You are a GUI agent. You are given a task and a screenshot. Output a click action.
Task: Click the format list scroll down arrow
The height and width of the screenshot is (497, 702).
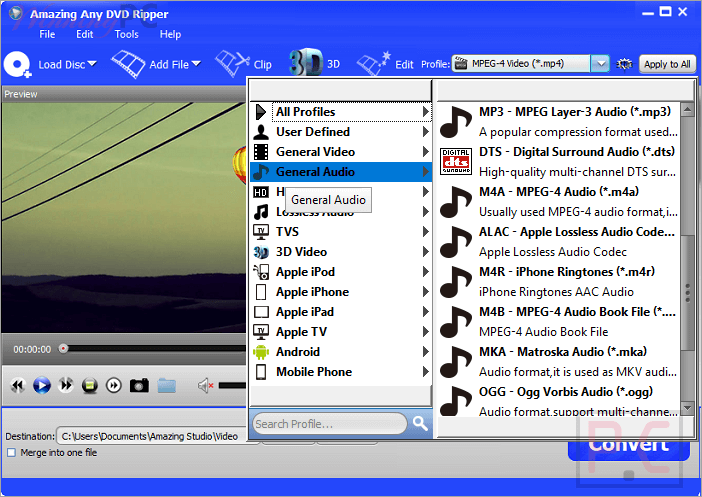coord(687,408)
